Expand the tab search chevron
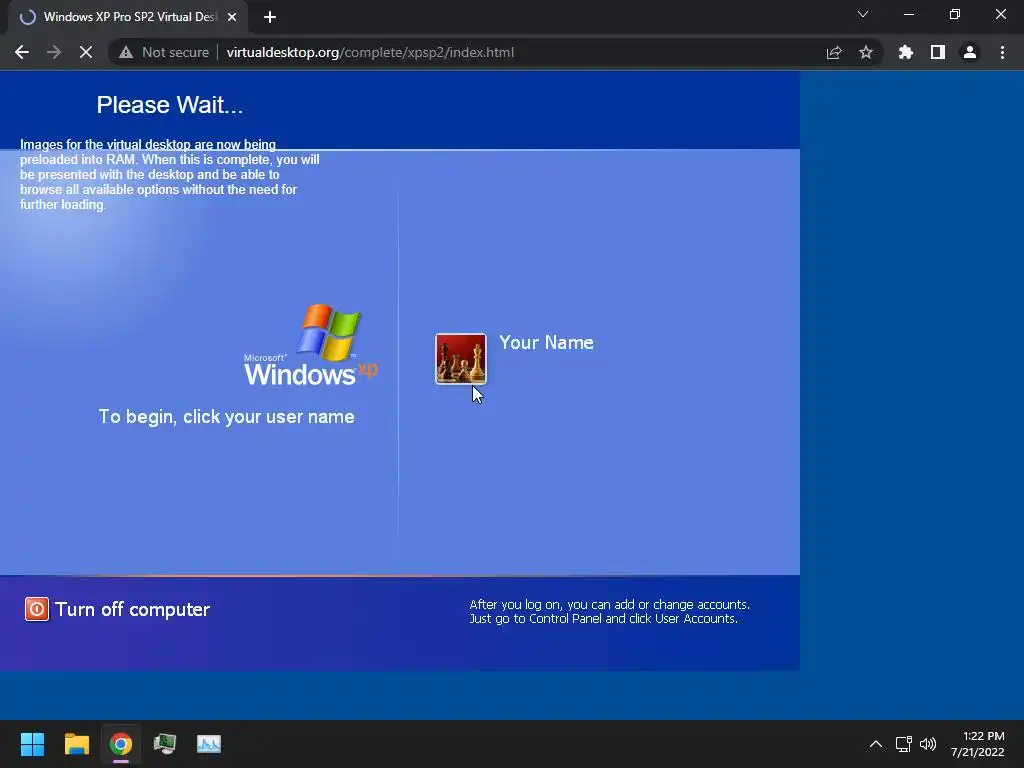Viewport: 1024px width, 768px height. pyautogui.click(x=863, y=14)
